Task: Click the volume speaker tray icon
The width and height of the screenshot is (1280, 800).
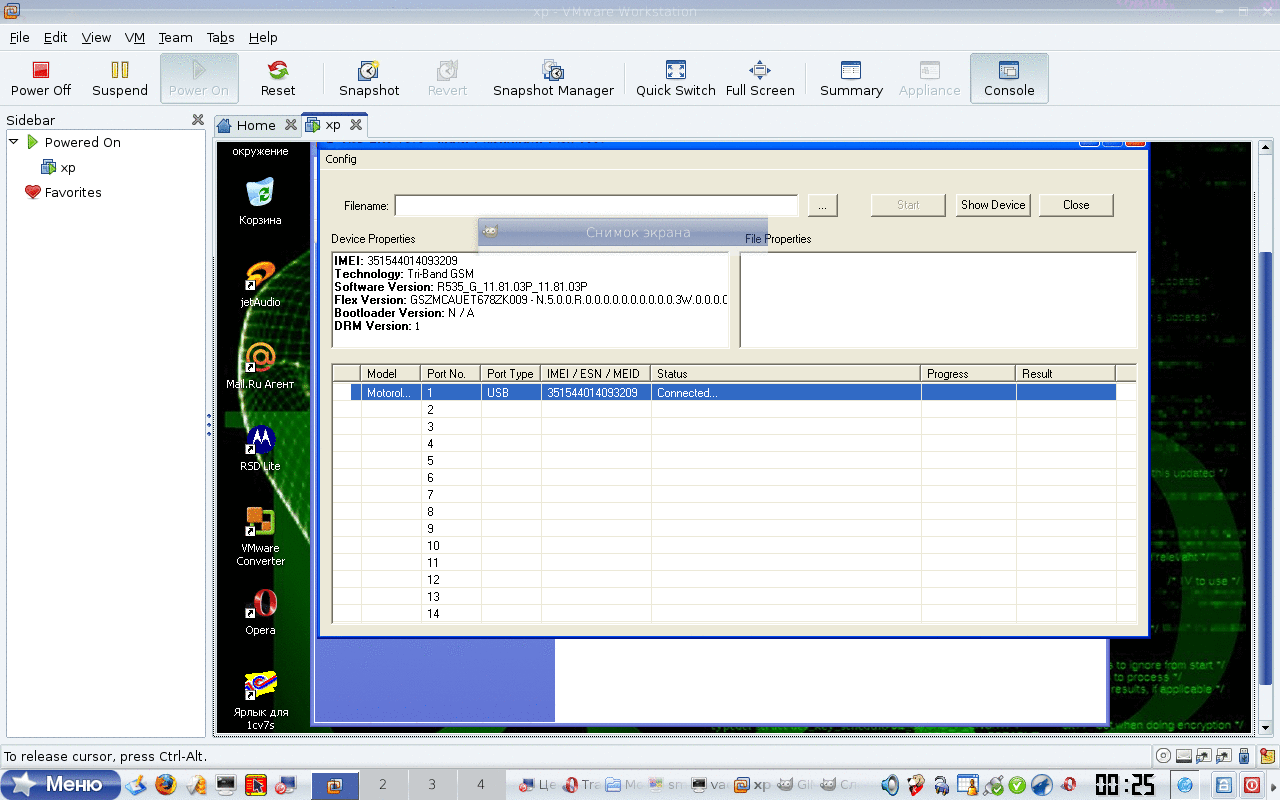Action: (890, 785)
